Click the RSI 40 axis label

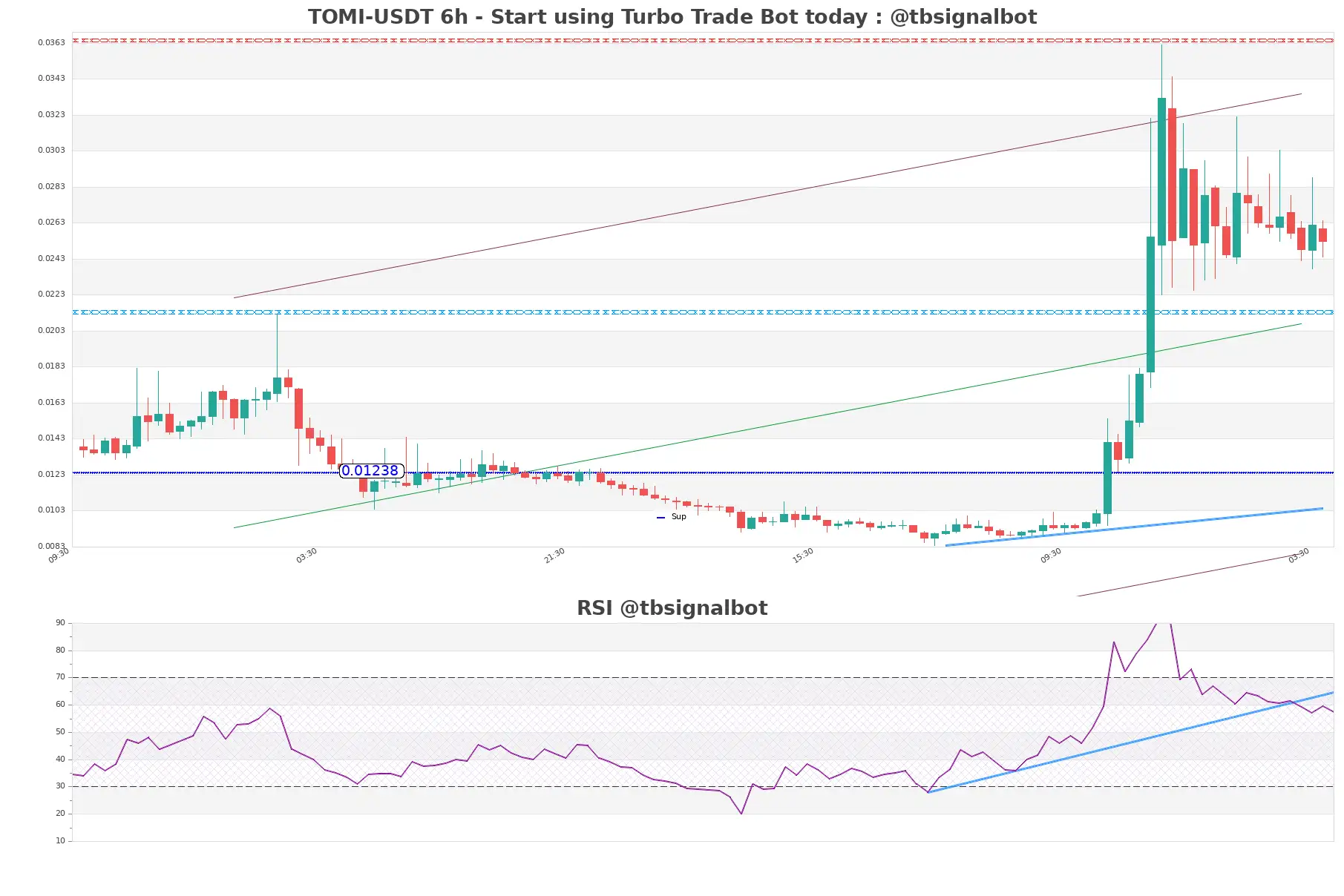click(x=60, y=760)
